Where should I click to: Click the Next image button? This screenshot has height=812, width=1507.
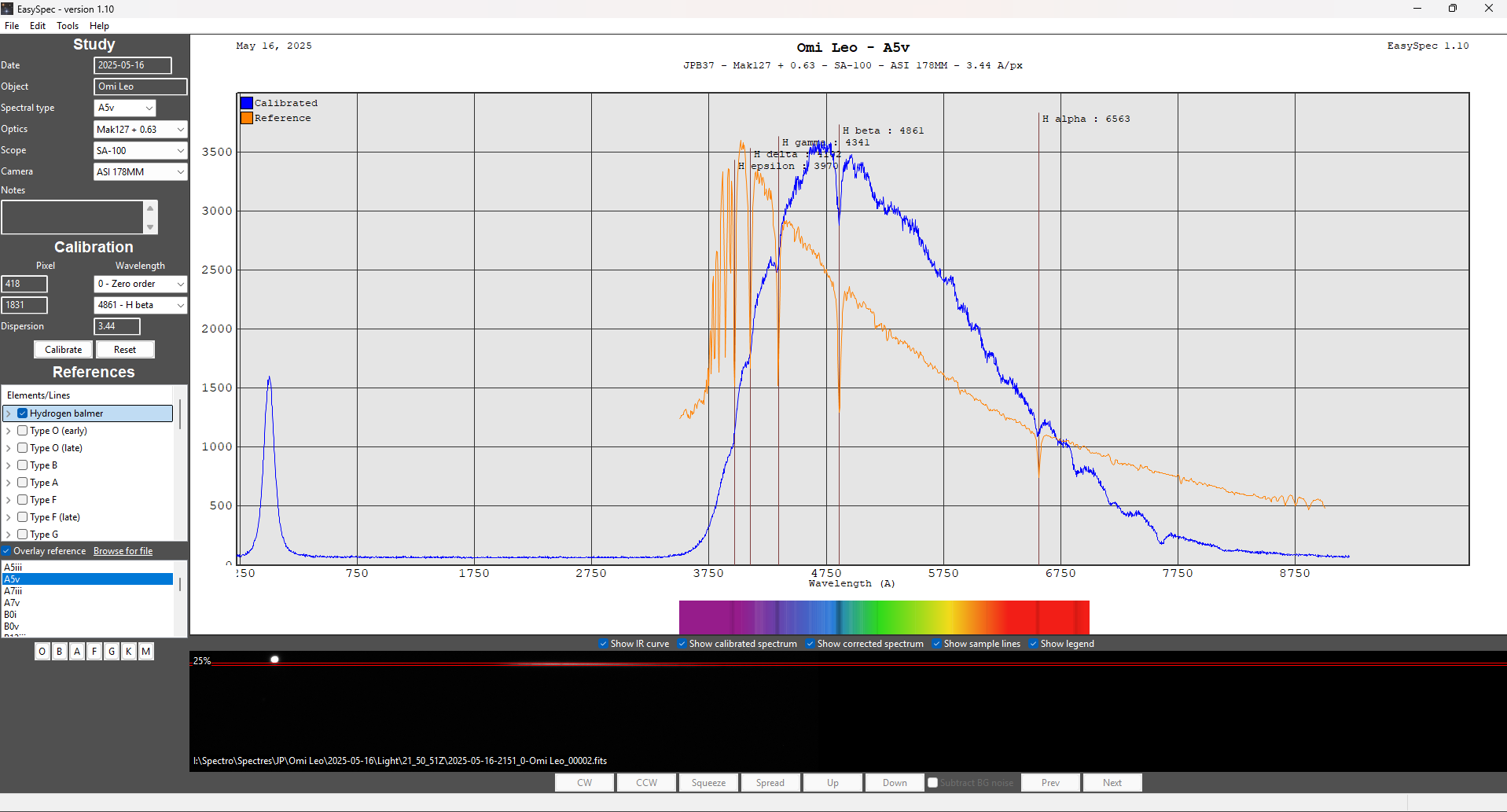(x=1112, y=783)
